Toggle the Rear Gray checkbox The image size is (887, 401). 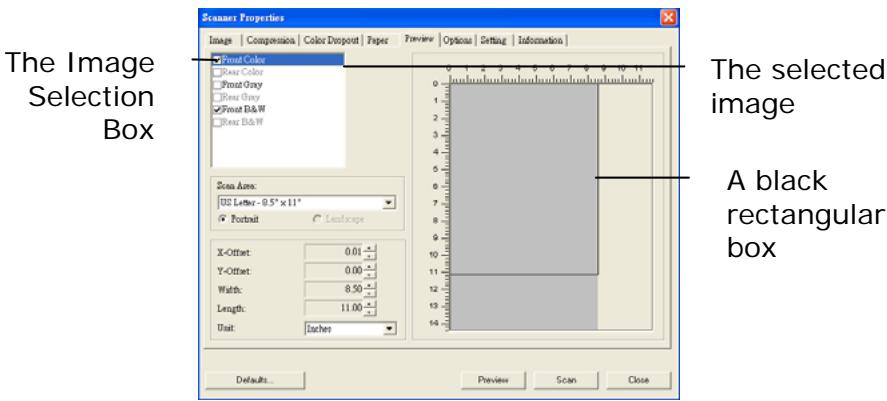coord(216,97)
